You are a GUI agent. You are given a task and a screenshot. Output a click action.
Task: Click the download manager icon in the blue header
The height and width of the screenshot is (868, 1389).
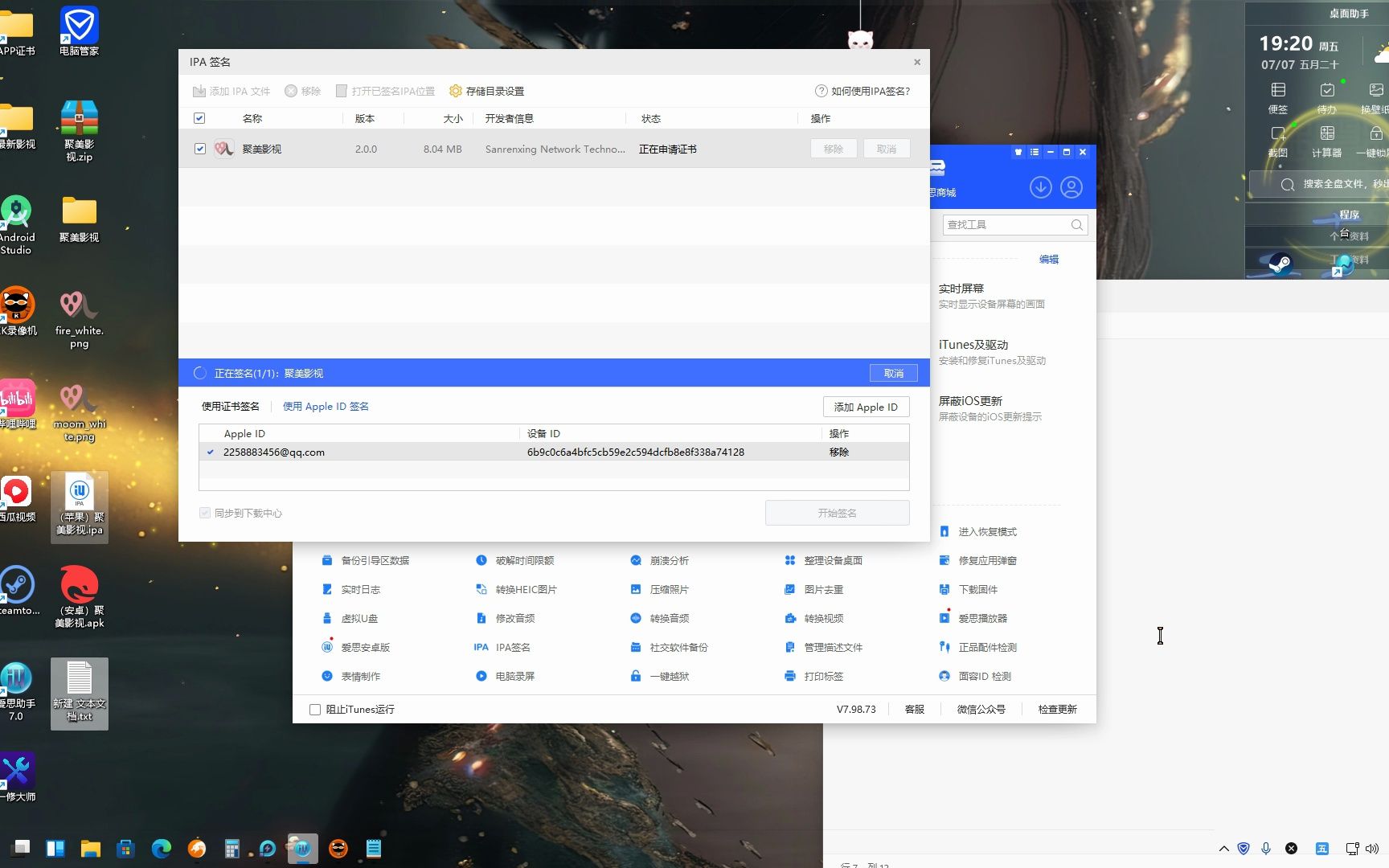click(1040, 187)
